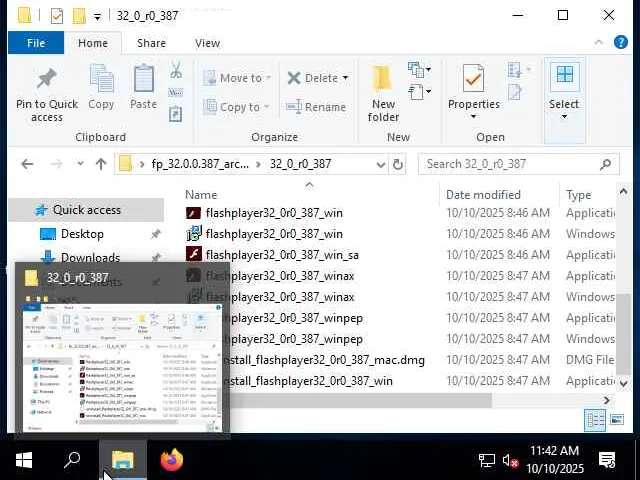Screen dimensions: 640x480
Task: Click the vertical scrollbar down arrow
Action: coord(623,383)
